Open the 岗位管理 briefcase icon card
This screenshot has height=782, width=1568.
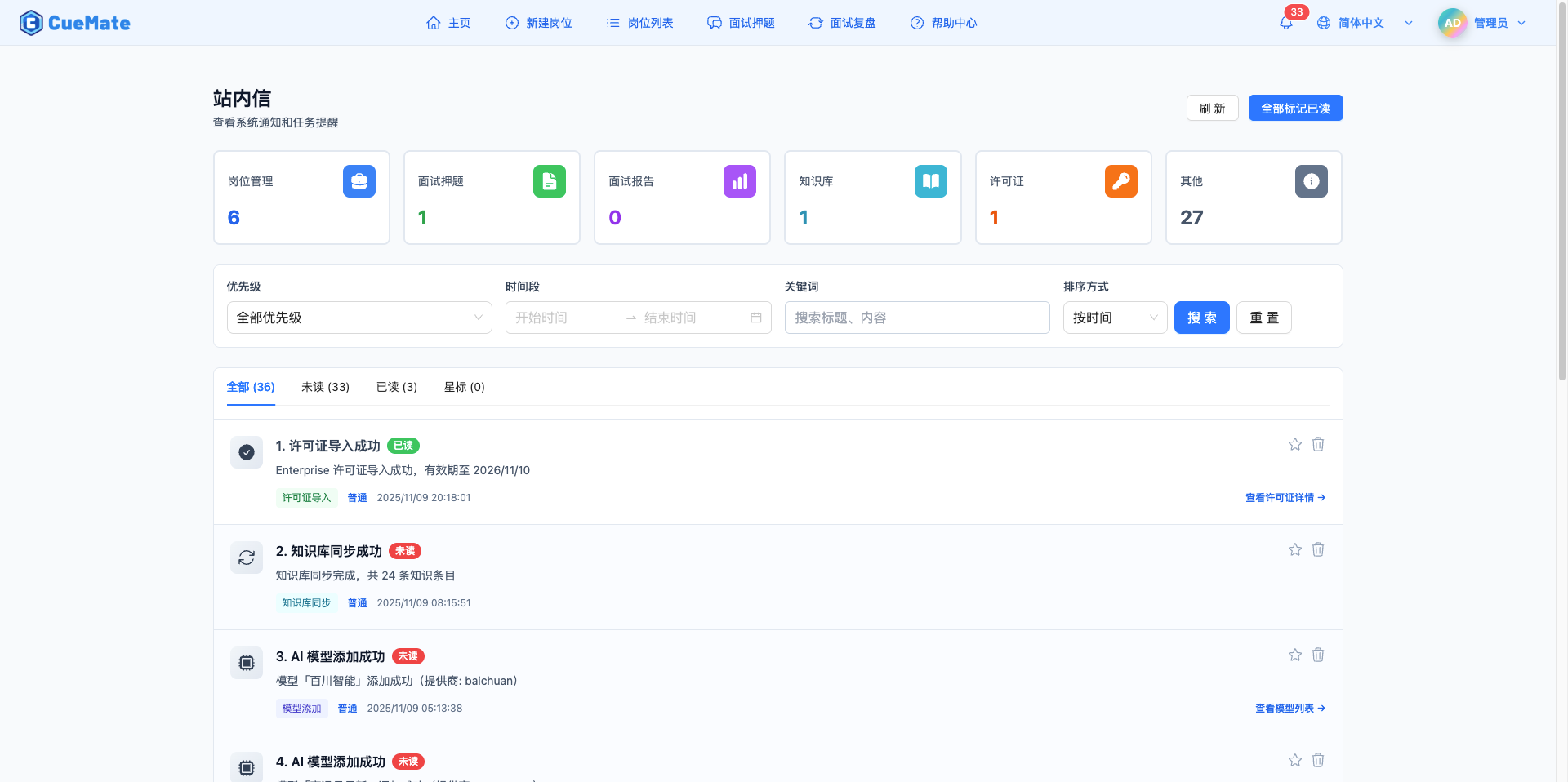[x=359, y=181]
